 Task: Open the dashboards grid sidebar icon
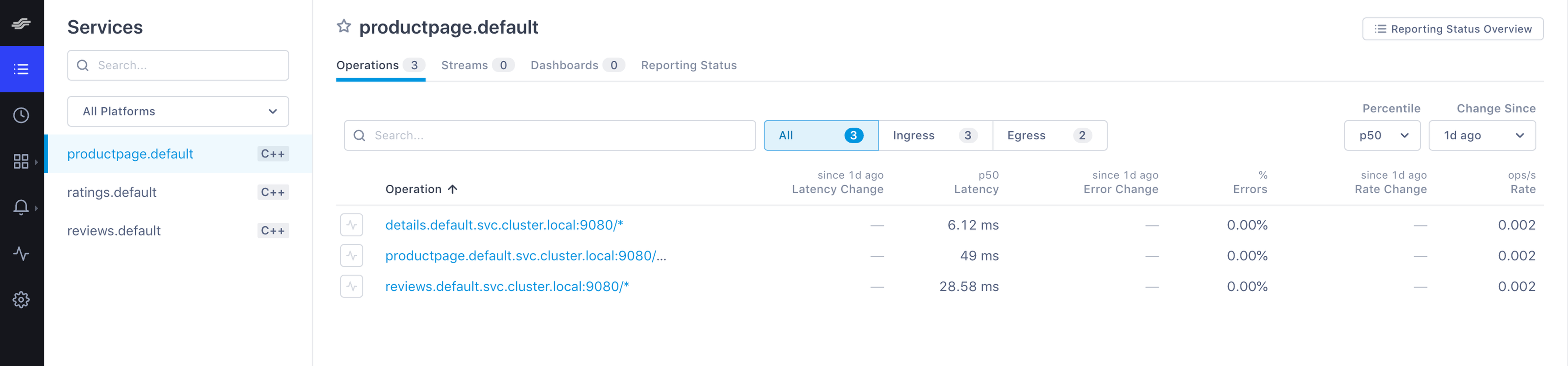[x=21, y=161]
